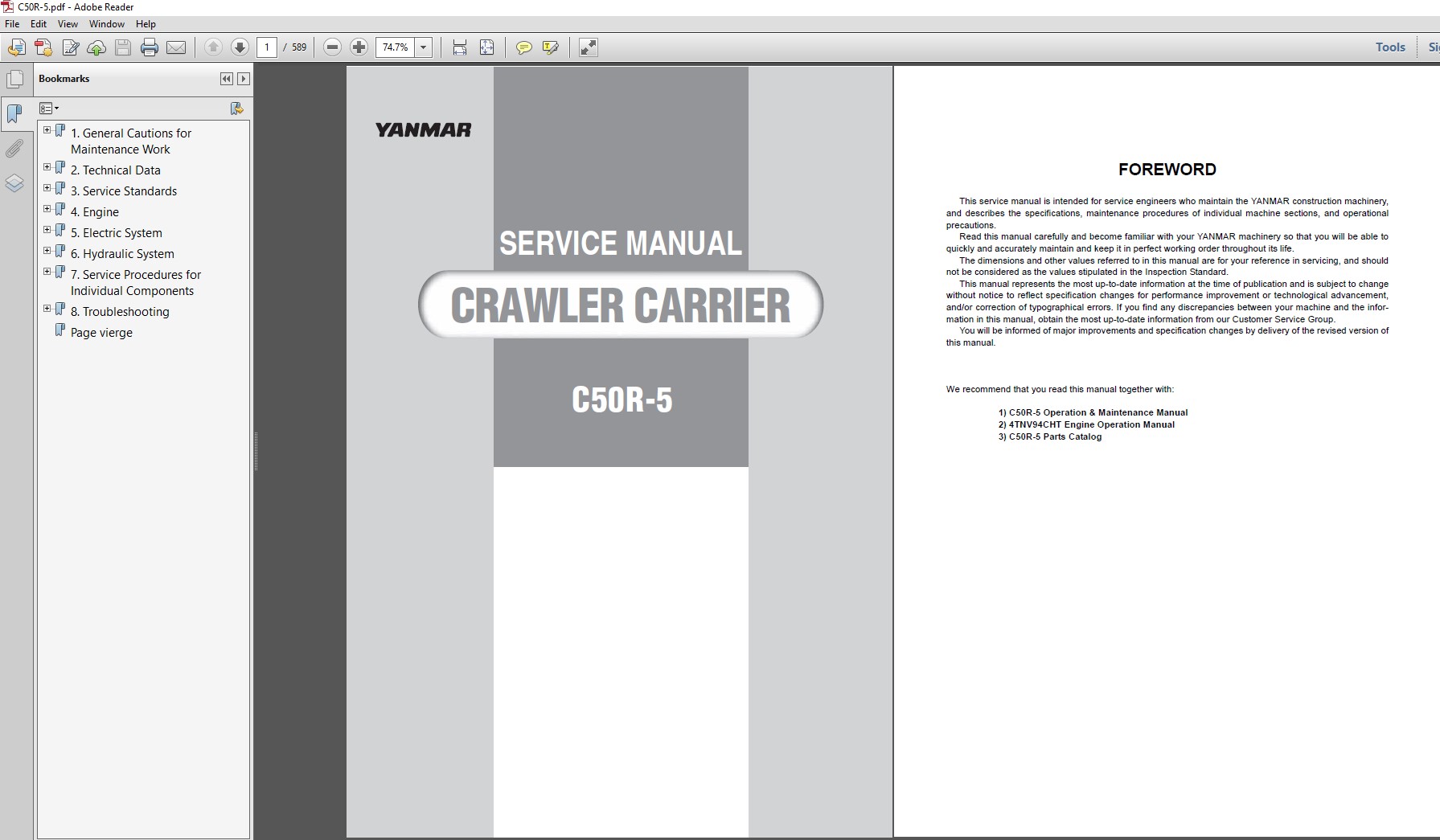
Task: Expand Service Procedures for Individual Components bookmark
Action: [x=47, y=272]
